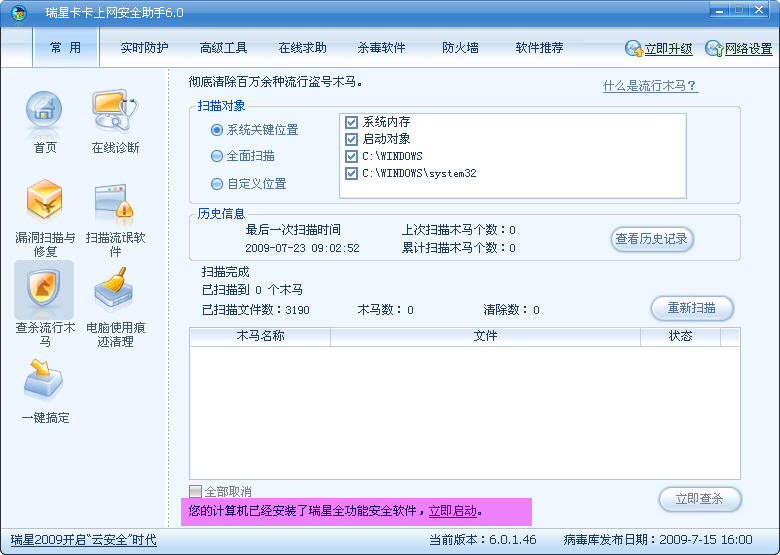The image size is (780, 555).
Task: Click the scan time 2009-07-23 09:02:52
Action: (x=302, y=248)
